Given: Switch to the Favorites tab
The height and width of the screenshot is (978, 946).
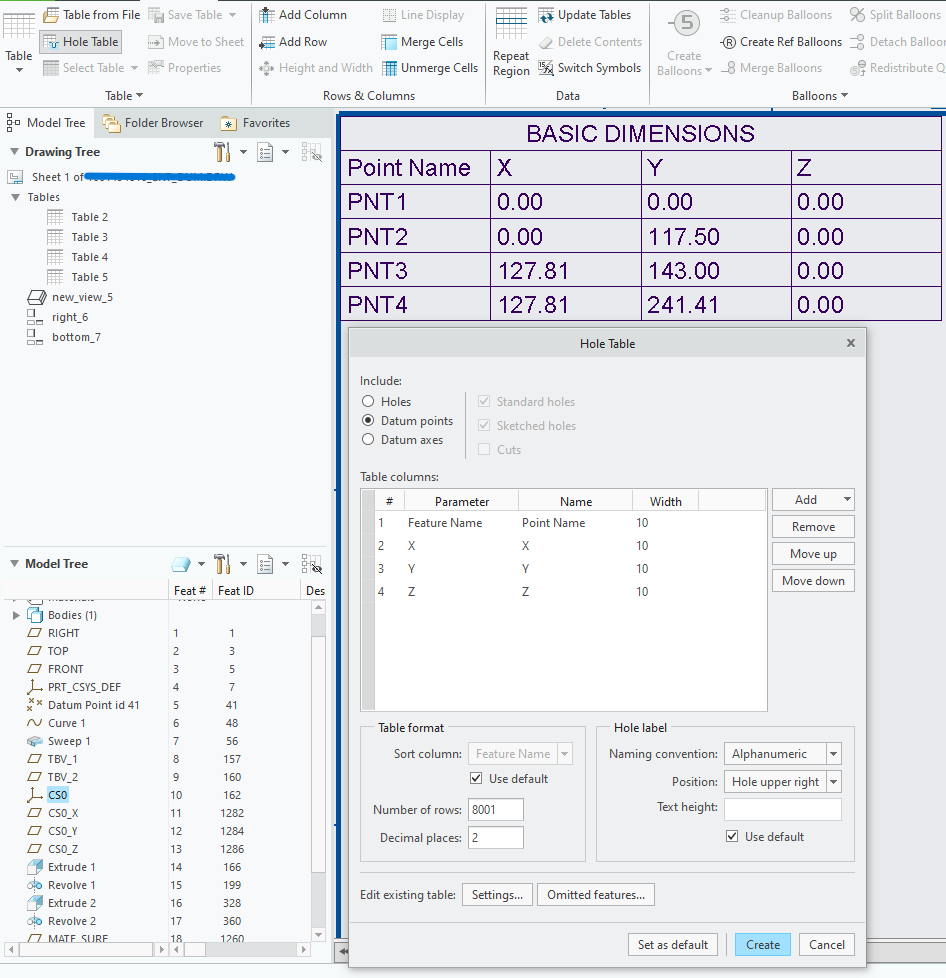Looking at the screenshot, I should pyautogui.click(x=255, y=123).
